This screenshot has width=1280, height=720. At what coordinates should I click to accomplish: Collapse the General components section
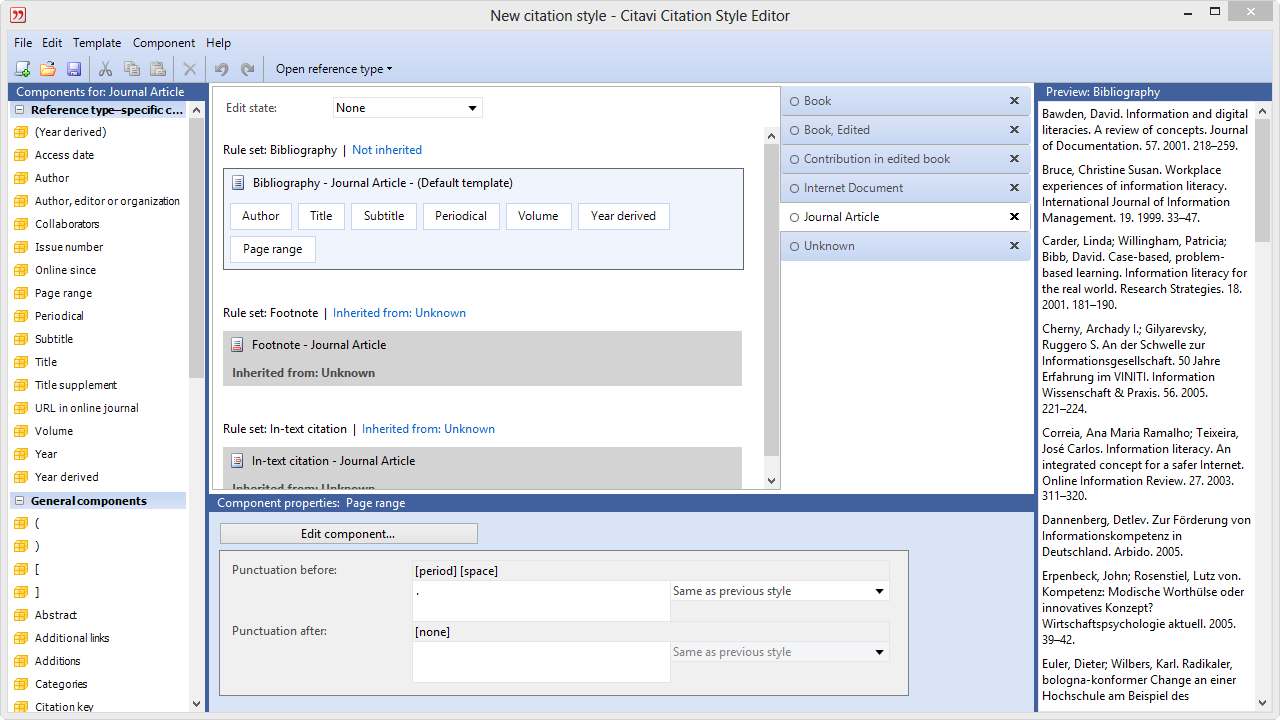pyautogui.click(x=20, y=501)
